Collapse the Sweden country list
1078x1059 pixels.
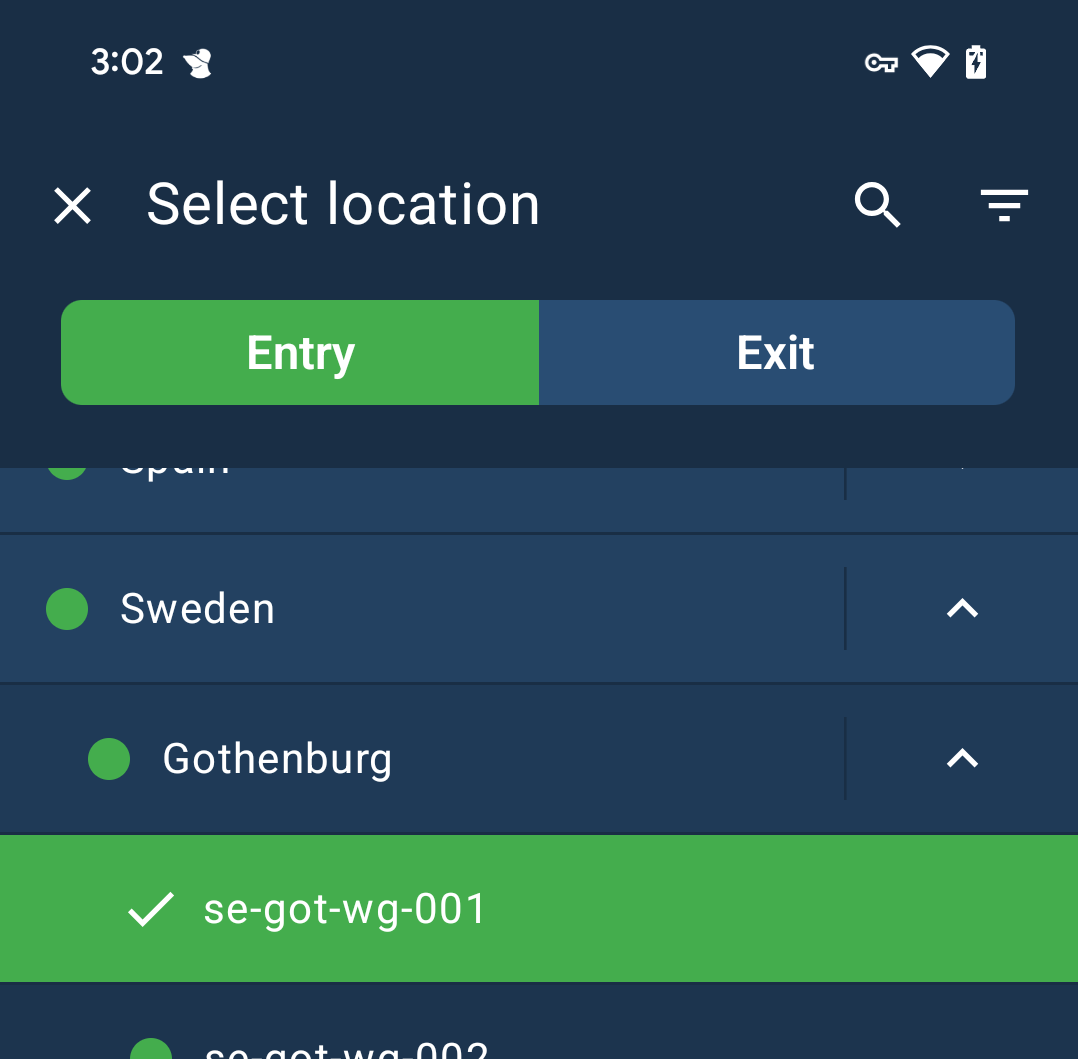pyautogui.click(x=961, y=608)
